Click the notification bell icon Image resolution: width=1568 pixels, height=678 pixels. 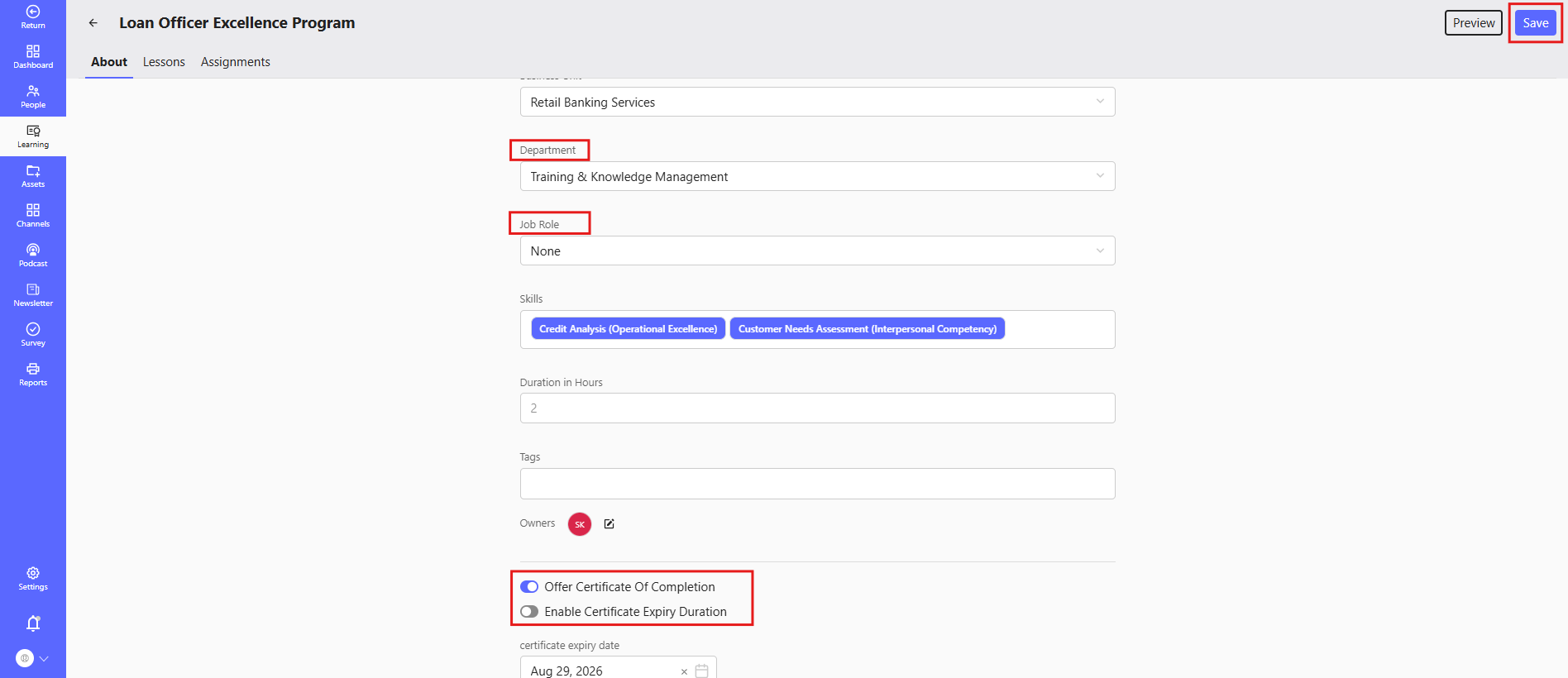33,623
